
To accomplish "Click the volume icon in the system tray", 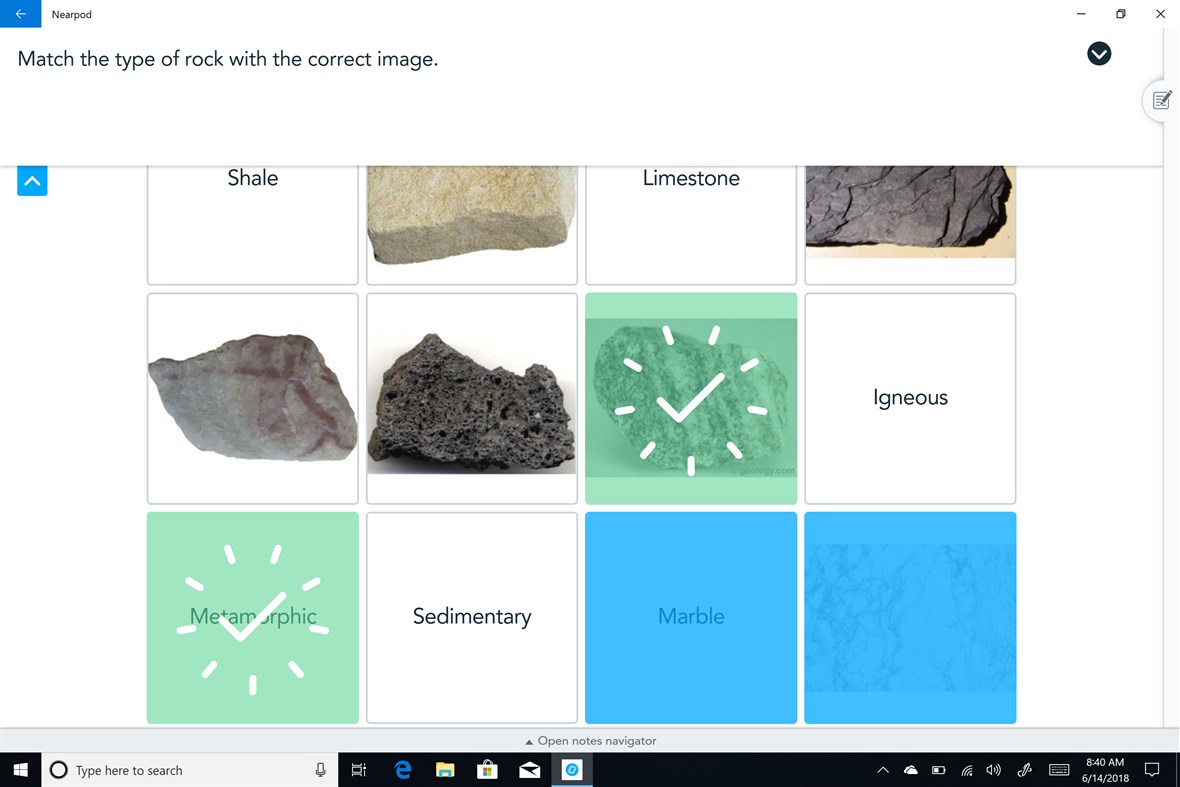I will click(993, 770).
